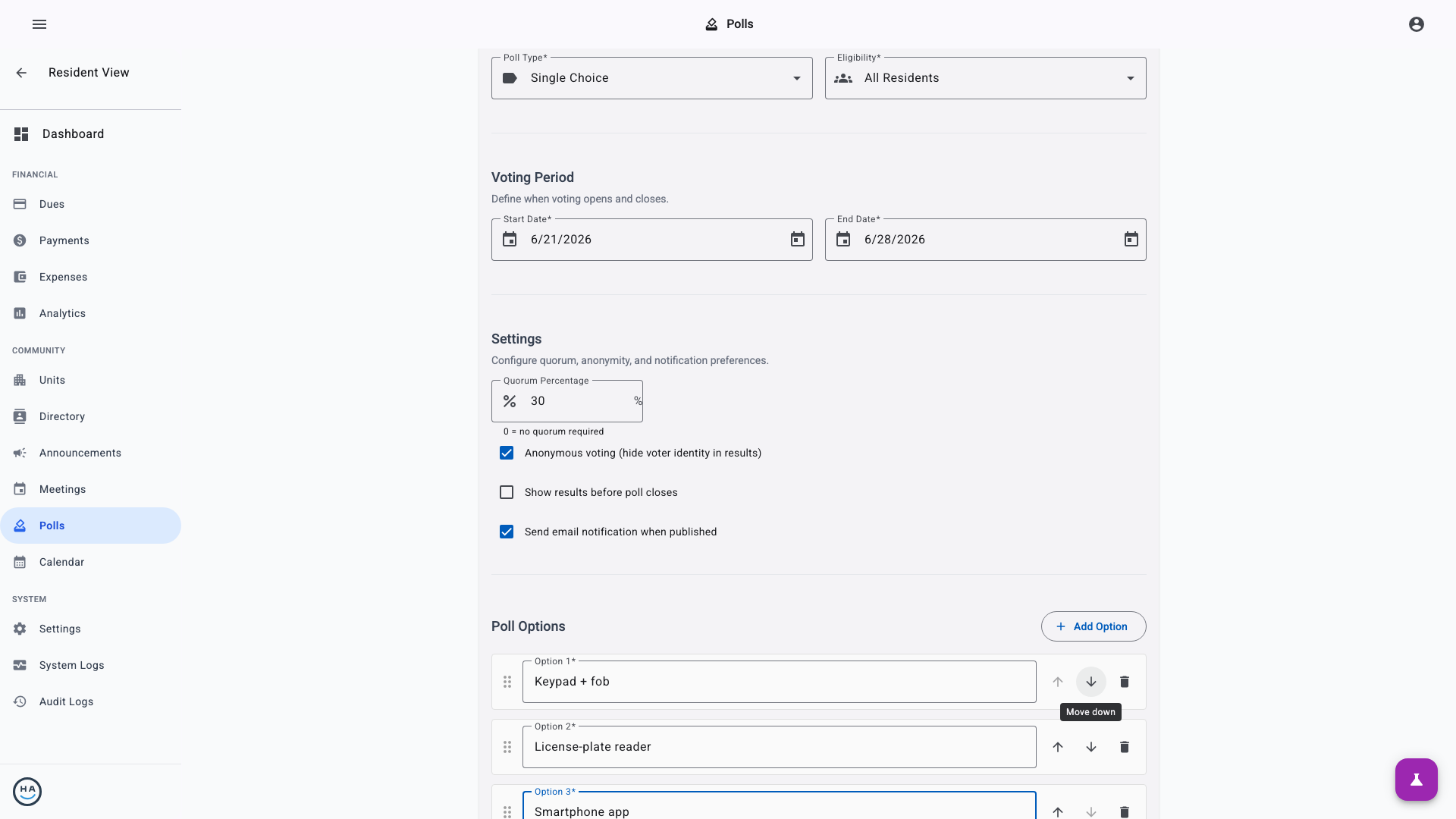
Task: Open the Dashboard page
Action: click(91, 134)
